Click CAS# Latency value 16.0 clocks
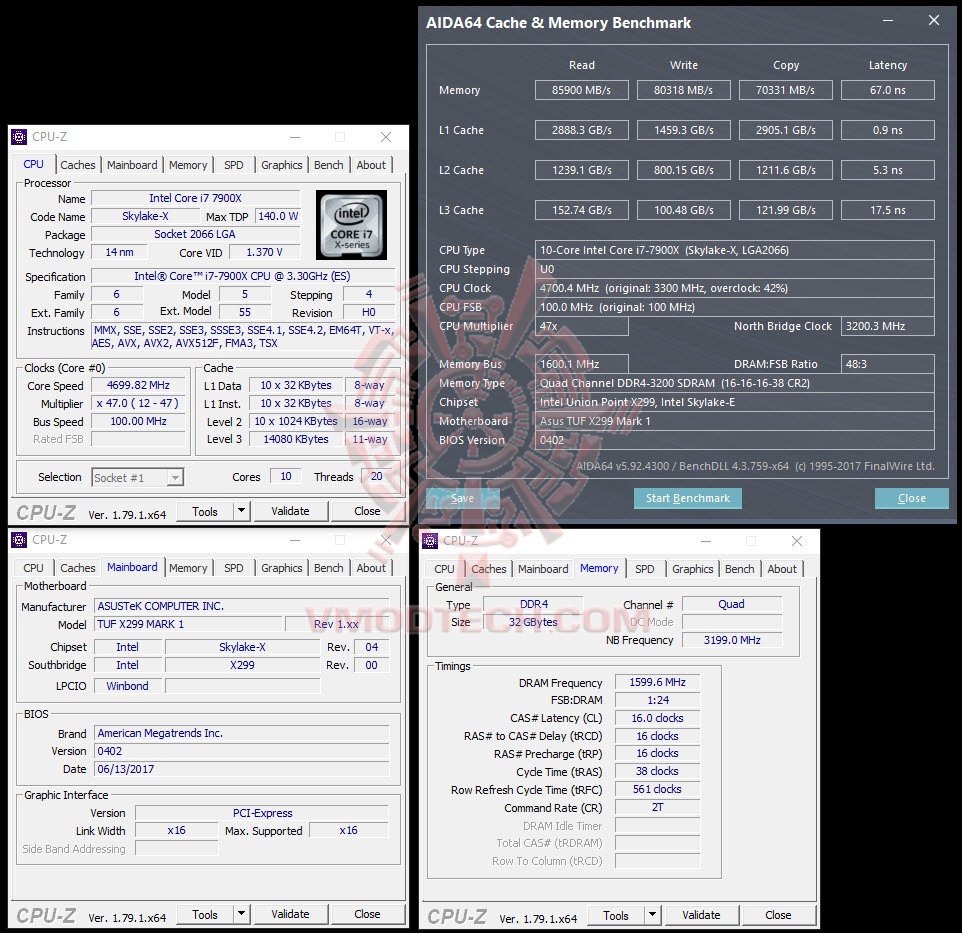962x933 pixels. coord(658,718)
